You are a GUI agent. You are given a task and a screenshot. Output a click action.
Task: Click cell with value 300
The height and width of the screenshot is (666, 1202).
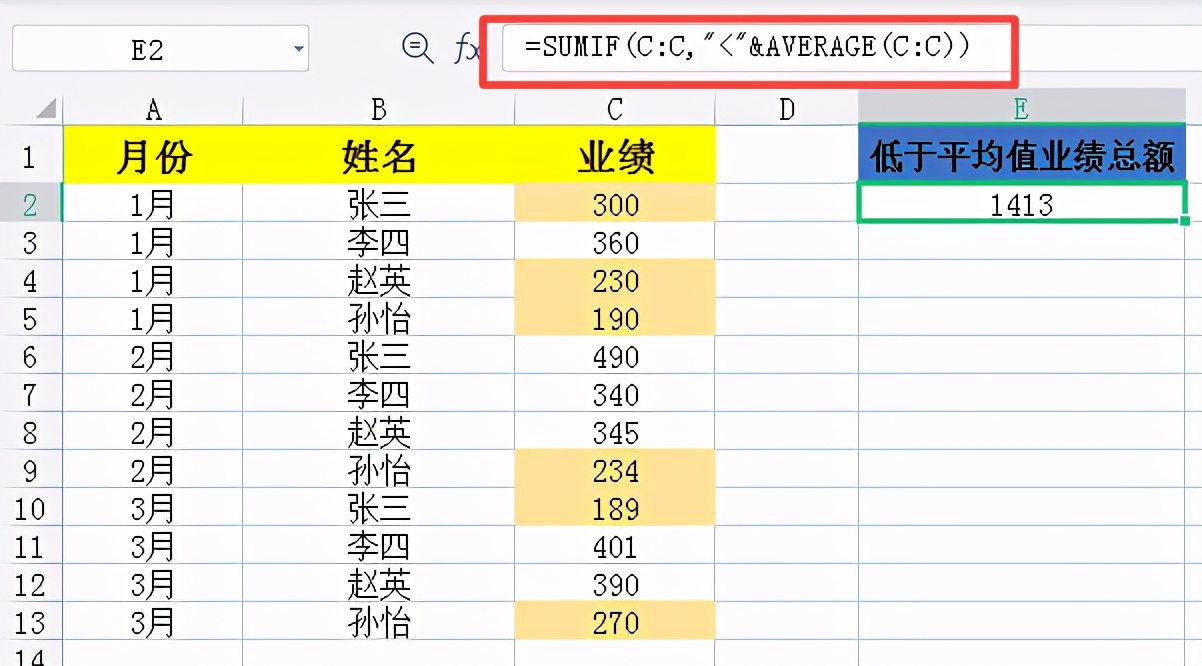(615, 204)
